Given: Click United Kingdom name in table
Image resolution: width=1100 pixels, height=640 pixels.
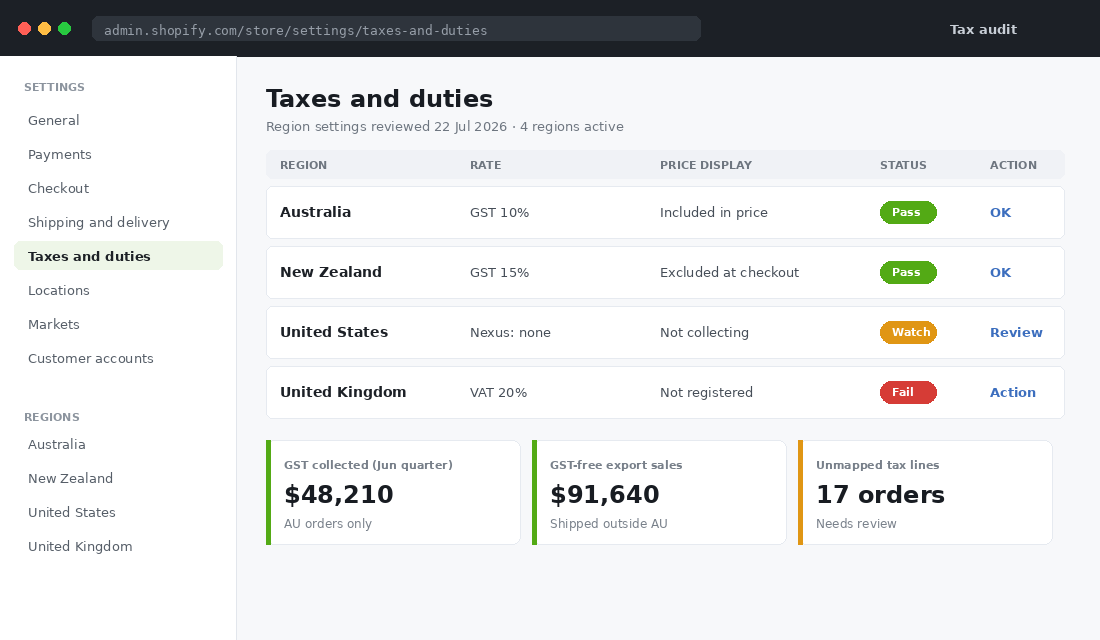Looking at the screenshot, I should click(x=343, y=392).
